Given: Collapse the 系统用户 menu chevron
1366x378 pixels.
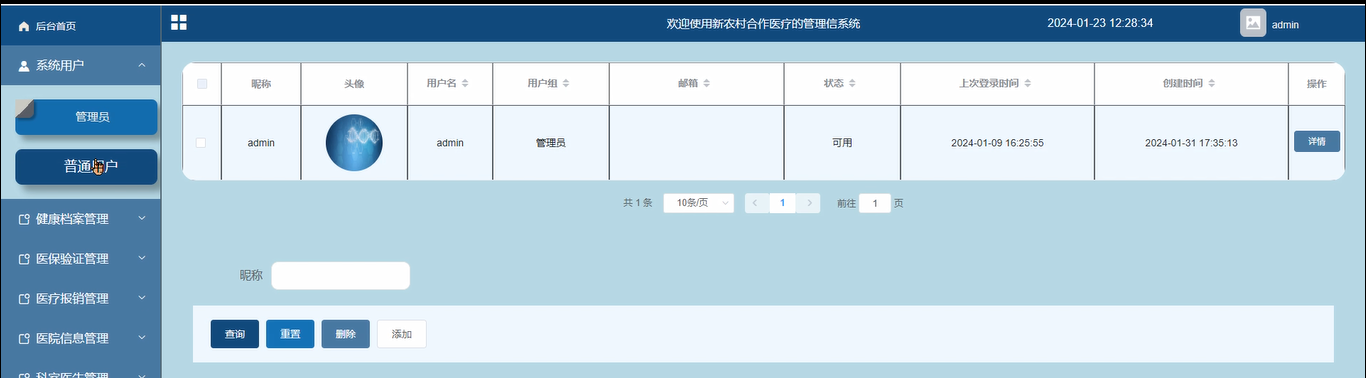Looking at the screenshot, I should click(x=142, y=65).
